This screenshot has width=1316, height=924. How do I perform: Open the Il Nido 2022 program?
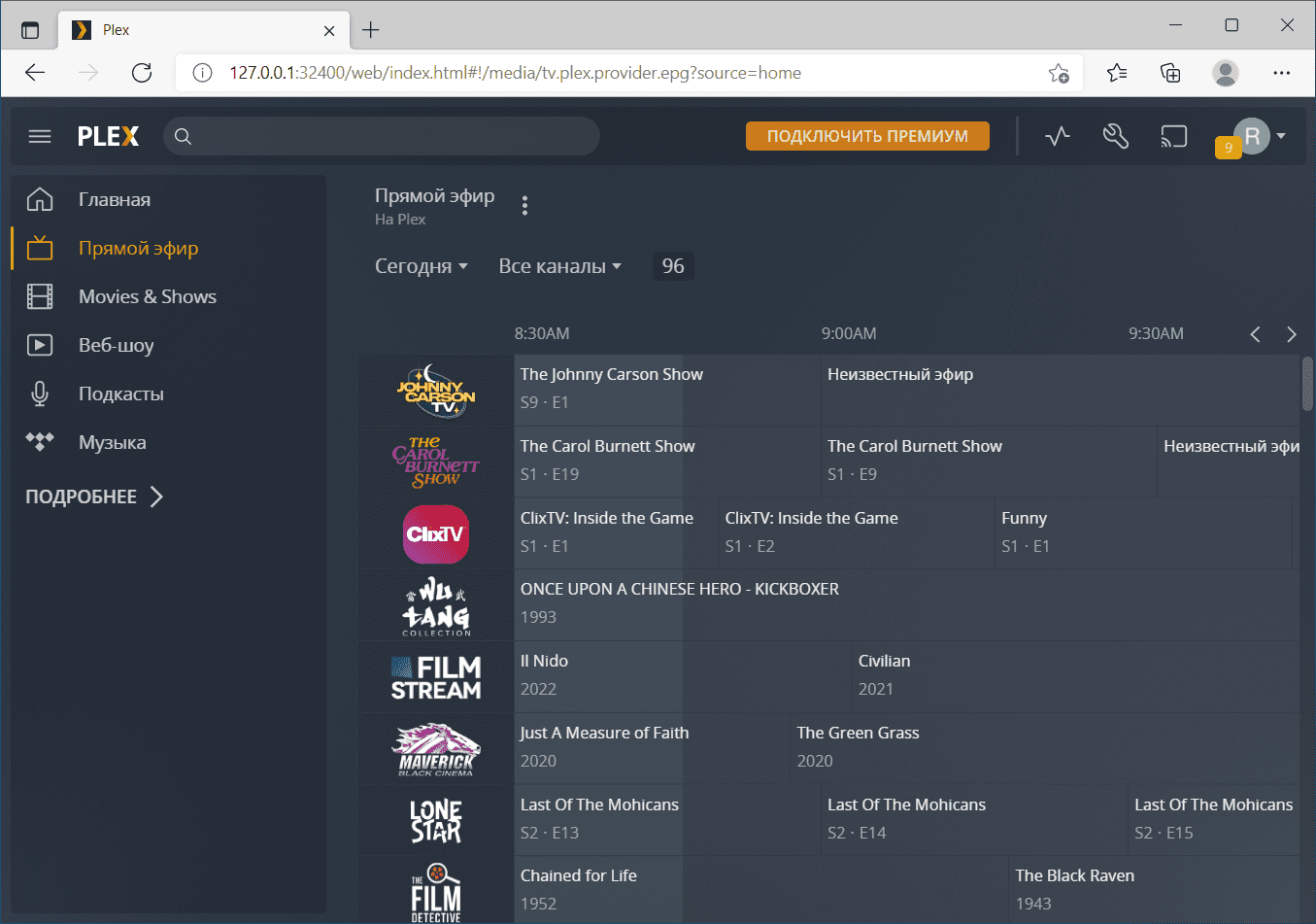click(683, 676)
